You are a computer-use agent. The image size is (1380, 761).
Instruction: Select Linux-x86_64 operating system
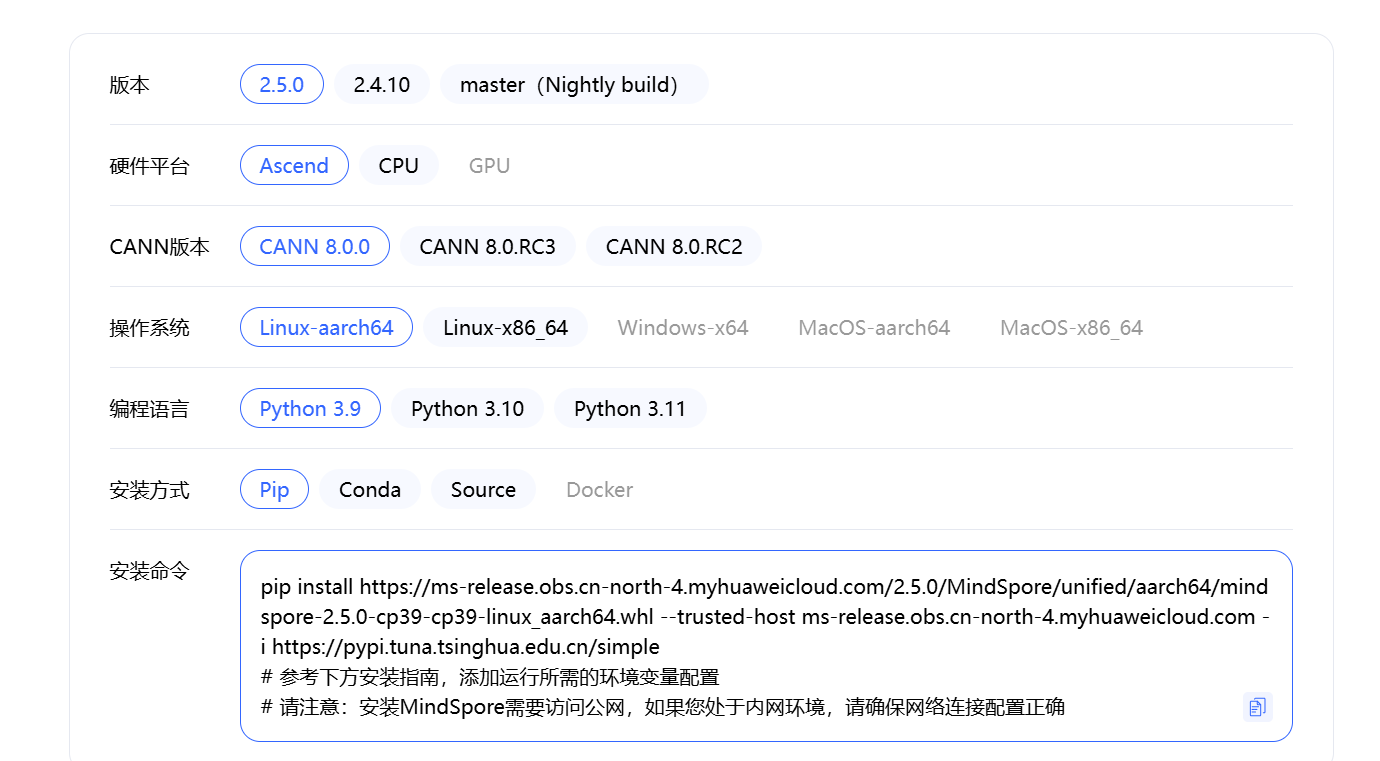pyautogui.click(x=506, y=328)
